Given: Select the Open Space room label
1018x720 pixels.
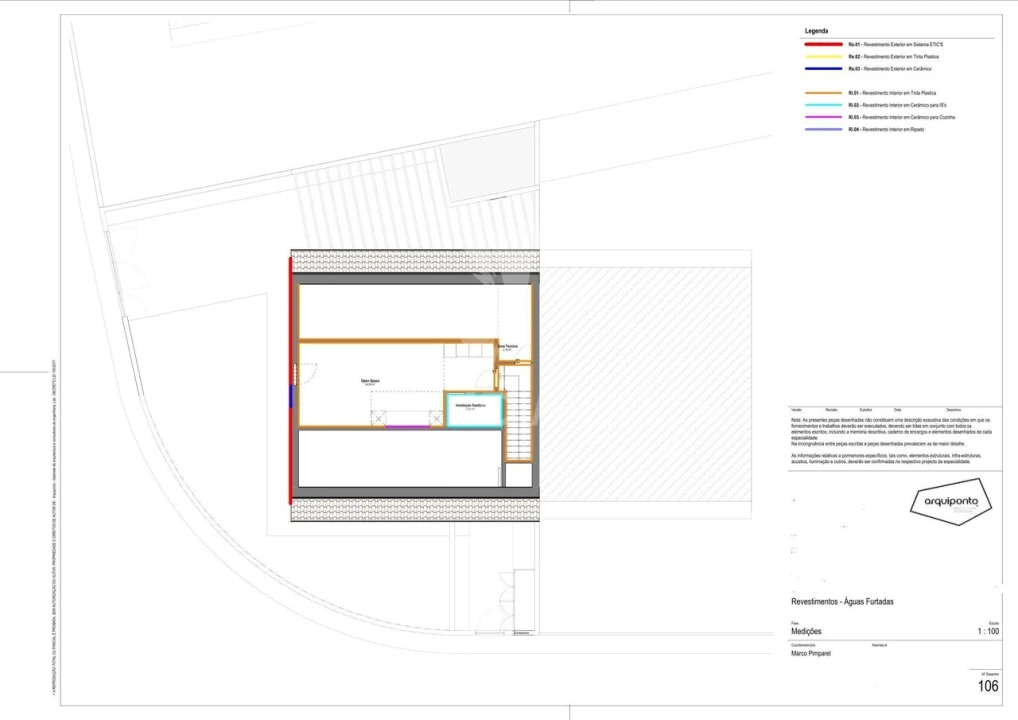Looking at the screenshot, I should [x=371, y=381].
